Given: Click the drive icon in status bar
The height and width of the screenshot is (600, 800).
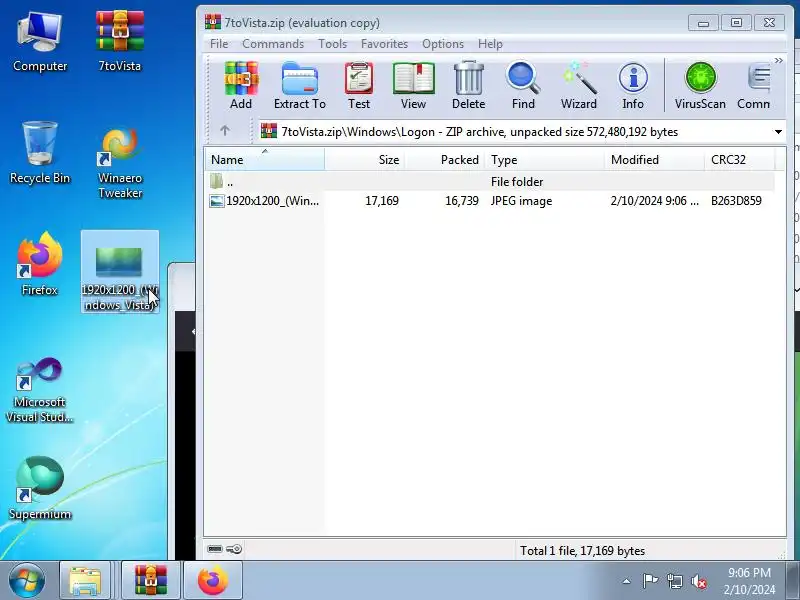Looking at the screenshot, I should pyautogui.click(x=215, y=548).
